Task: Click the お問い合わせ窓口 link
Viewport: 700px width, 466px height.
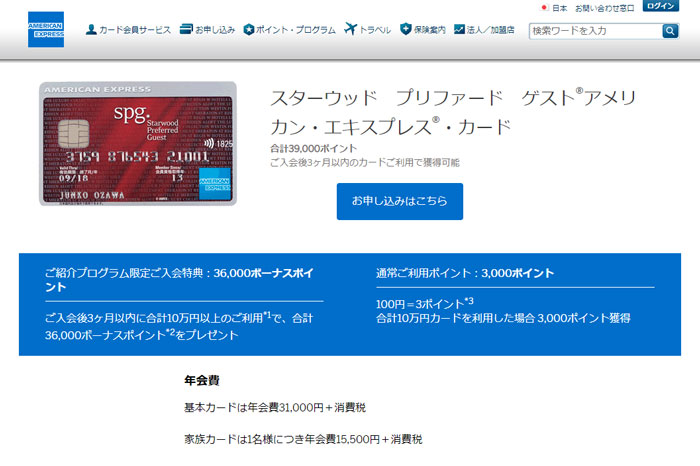Action: (x=604, y=8)
